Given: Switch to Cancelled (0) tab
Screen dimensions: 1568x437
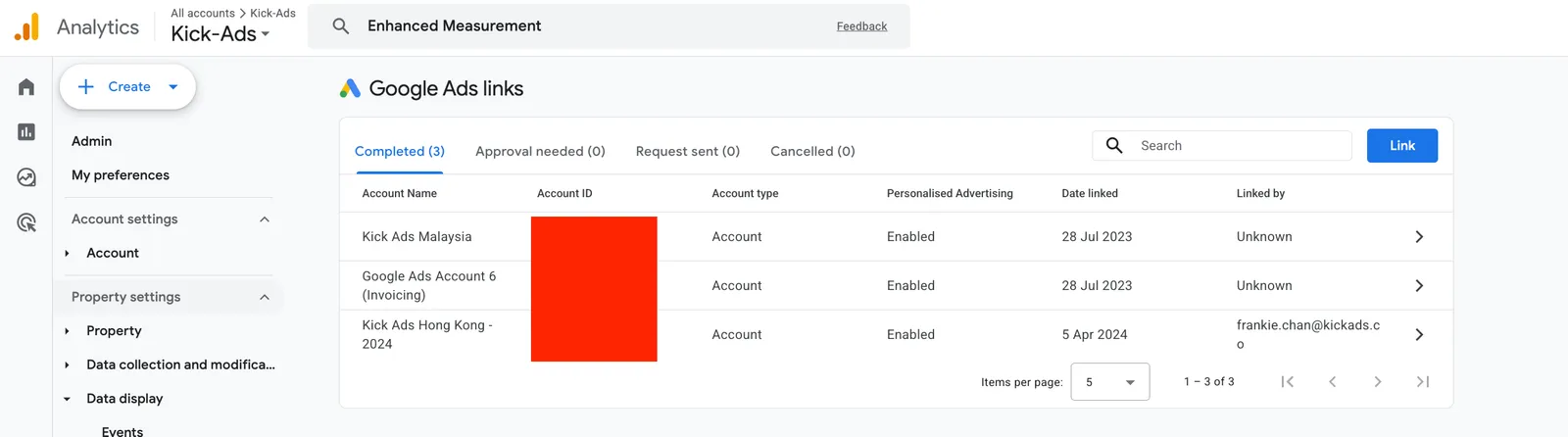Looking at the screenshot, I should point(812,151).
